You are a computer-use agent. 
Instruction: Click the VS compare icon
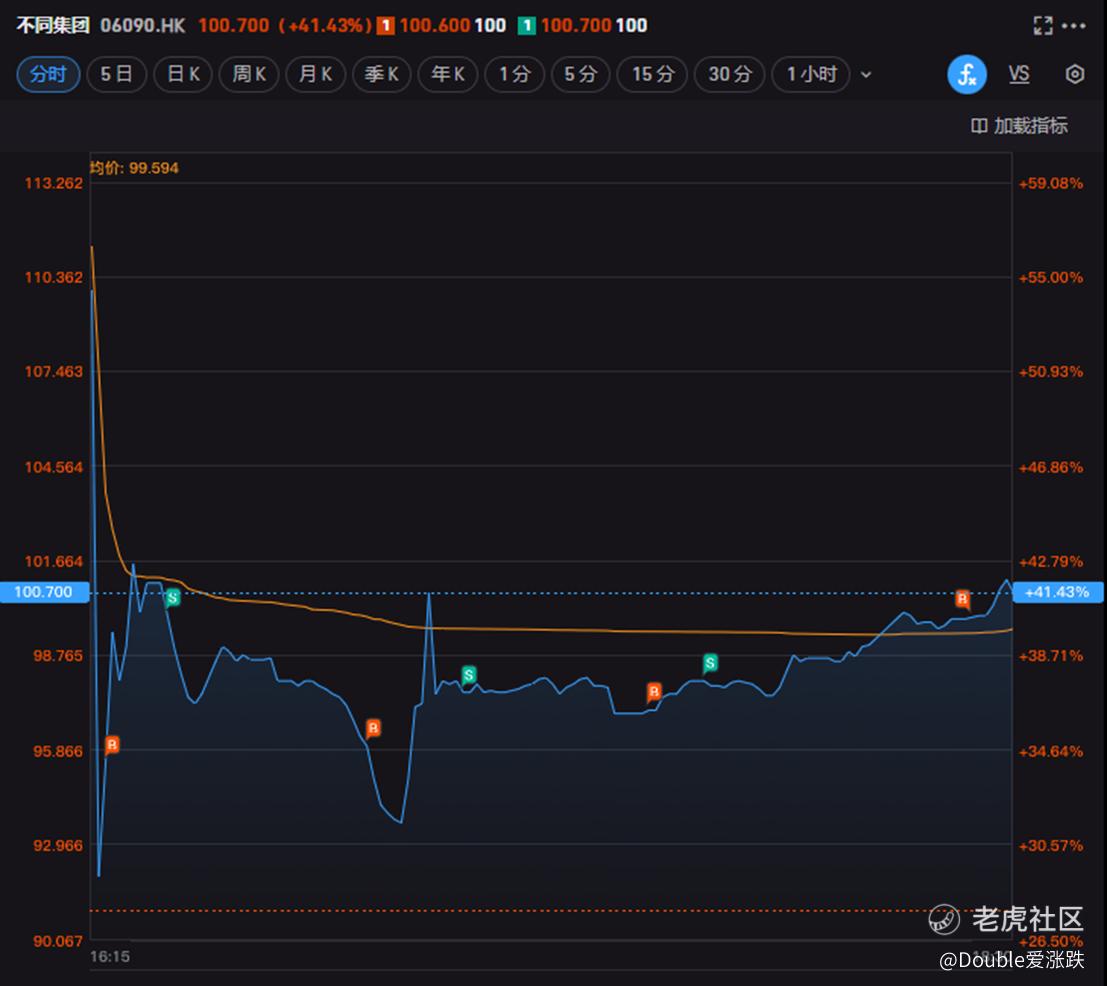tap(1019, 75)
